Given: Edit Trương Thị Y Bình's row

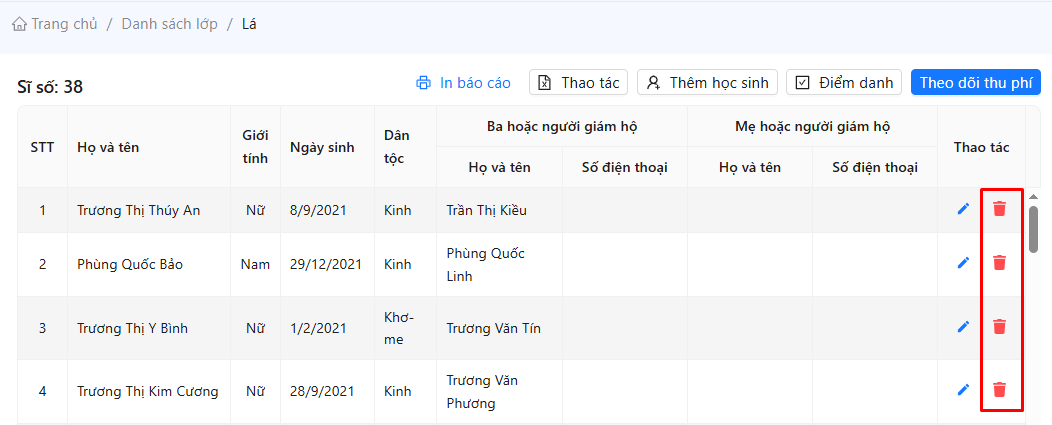Looking at the screenshot, I should (964, 327).
